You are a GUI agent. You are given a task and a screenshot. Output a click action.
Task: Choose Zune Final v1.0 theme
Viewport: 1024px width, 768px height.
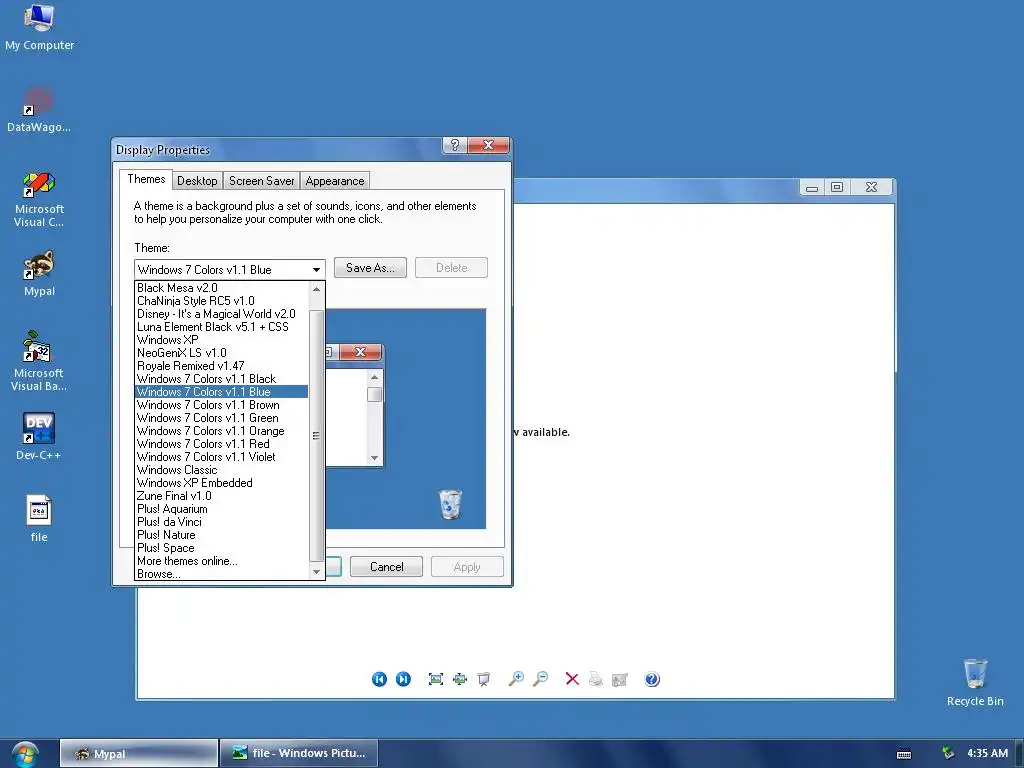221,496
